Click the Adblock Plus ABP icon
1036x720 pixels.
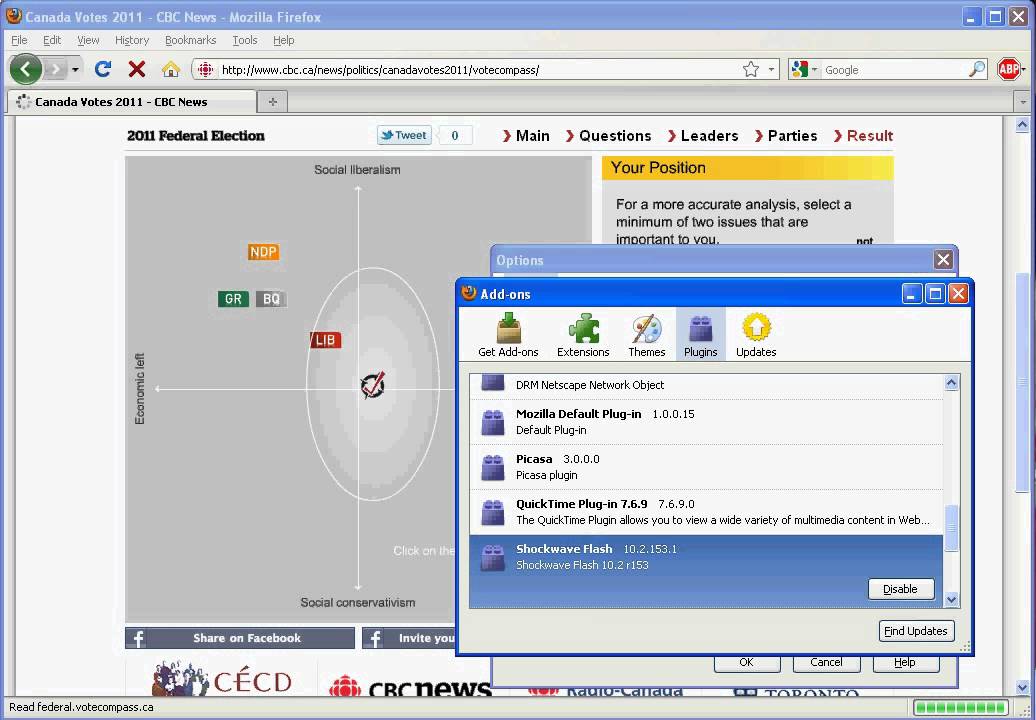coord(1008,69)
